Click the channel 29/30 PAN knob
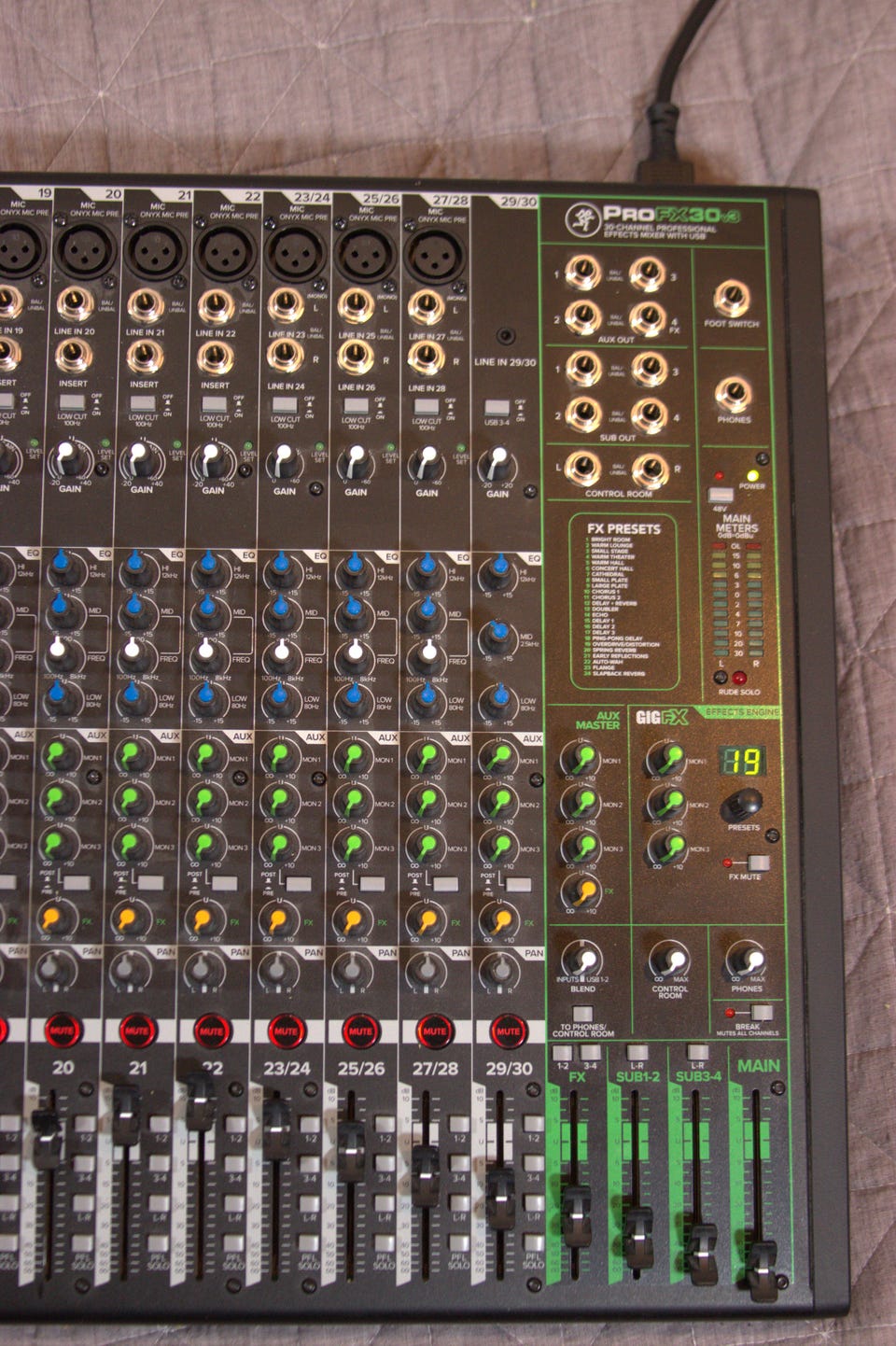The image size is (896, 1346). point(498,971)
